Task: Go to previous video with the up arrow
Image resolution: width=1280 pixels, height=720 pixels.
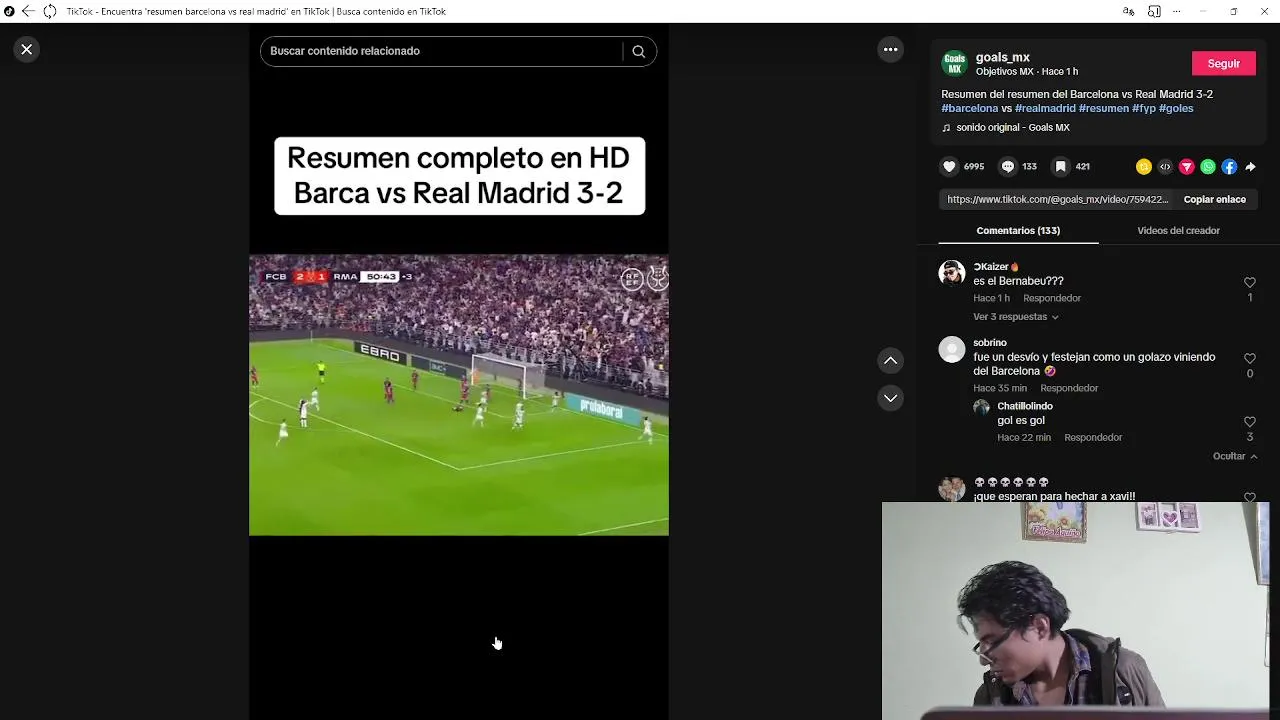Action: 890,360
